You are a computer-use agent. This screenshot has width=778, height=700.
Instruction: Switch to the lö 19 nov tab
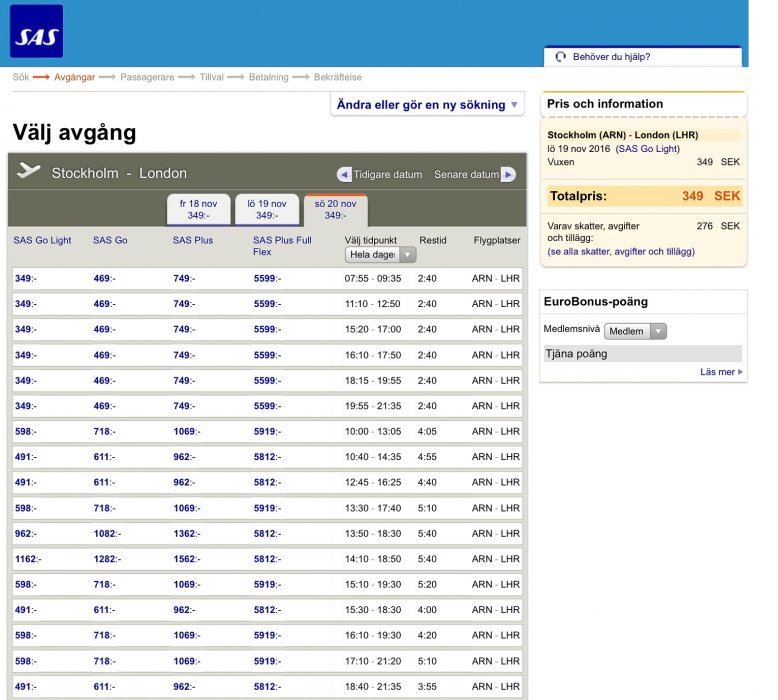tap(267, 209)
